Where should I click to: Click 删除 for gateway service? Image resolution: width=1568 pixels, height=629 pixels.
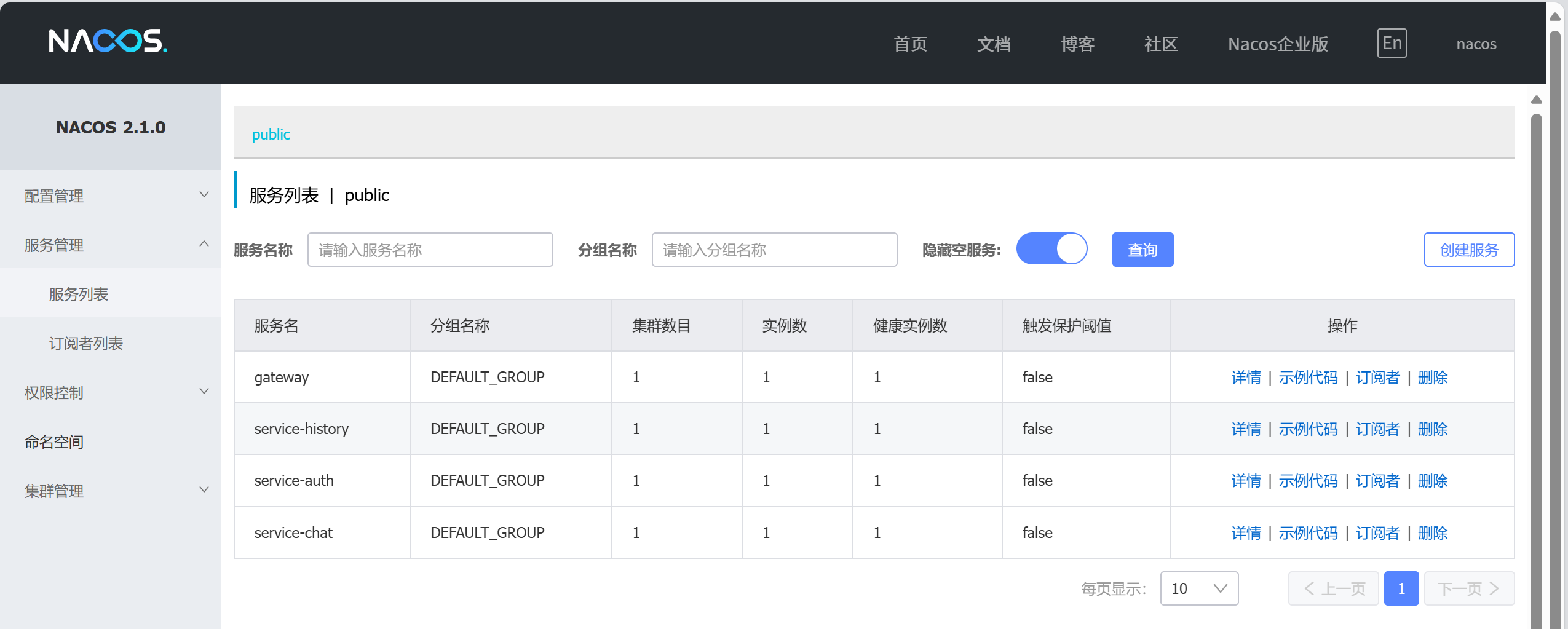(x=1432, y=377)
